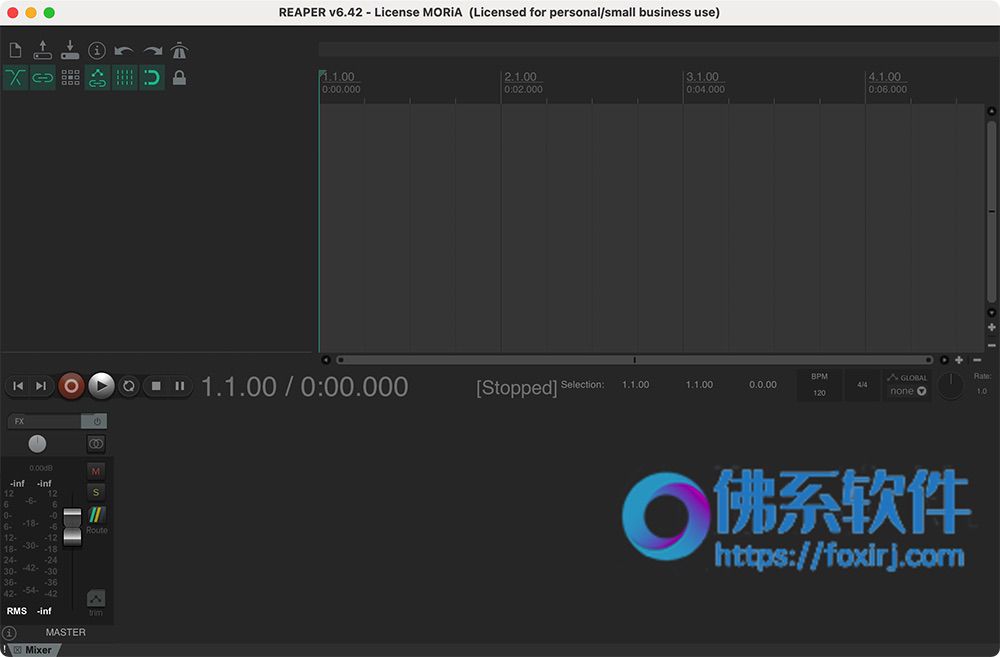This screenshot has height=657, width=1000.
Task: Toggle repeat loop button in transport
Action: (129, 386)
